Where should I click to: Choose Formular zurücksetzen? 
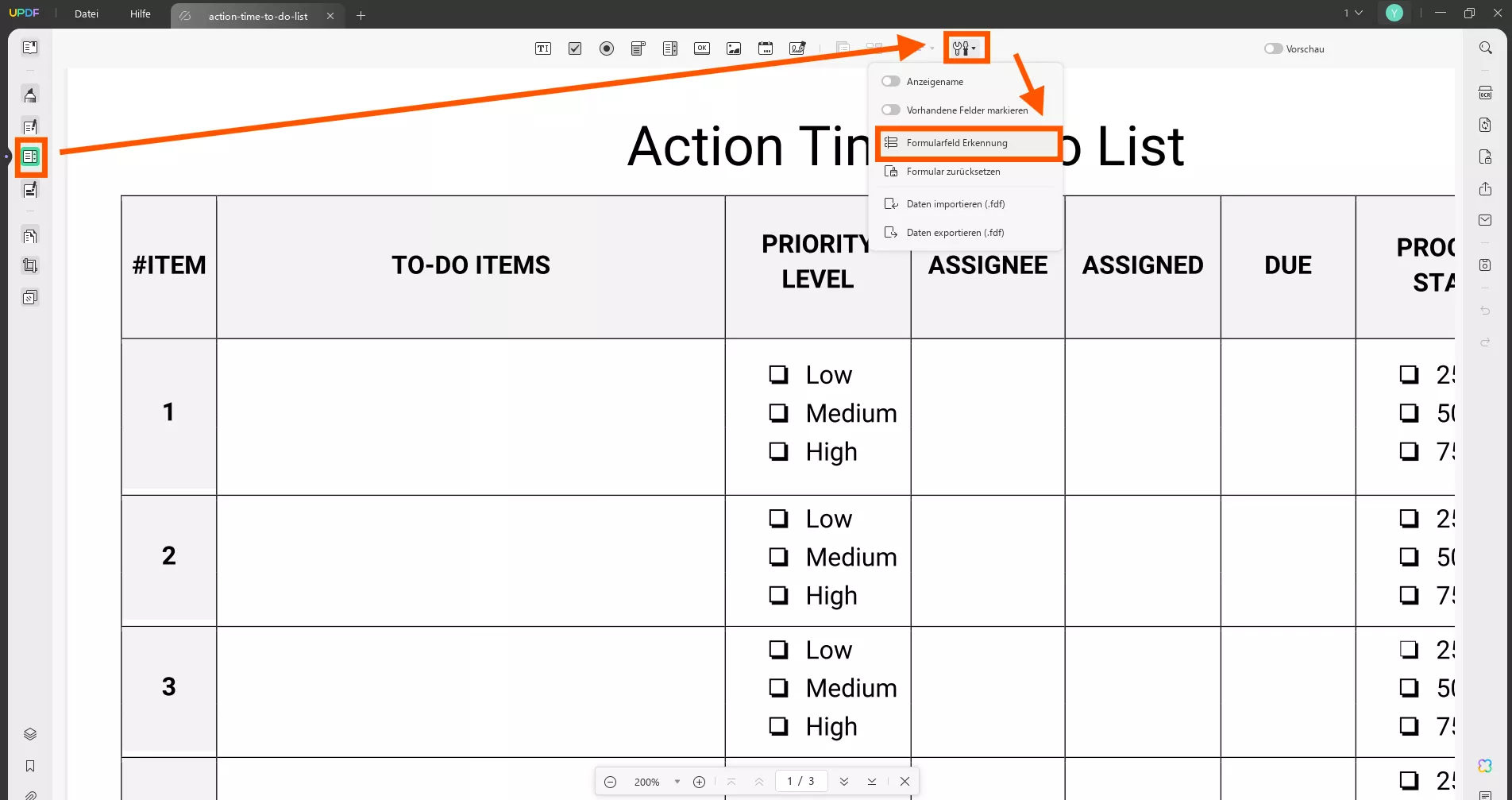(x=953, y=172)
